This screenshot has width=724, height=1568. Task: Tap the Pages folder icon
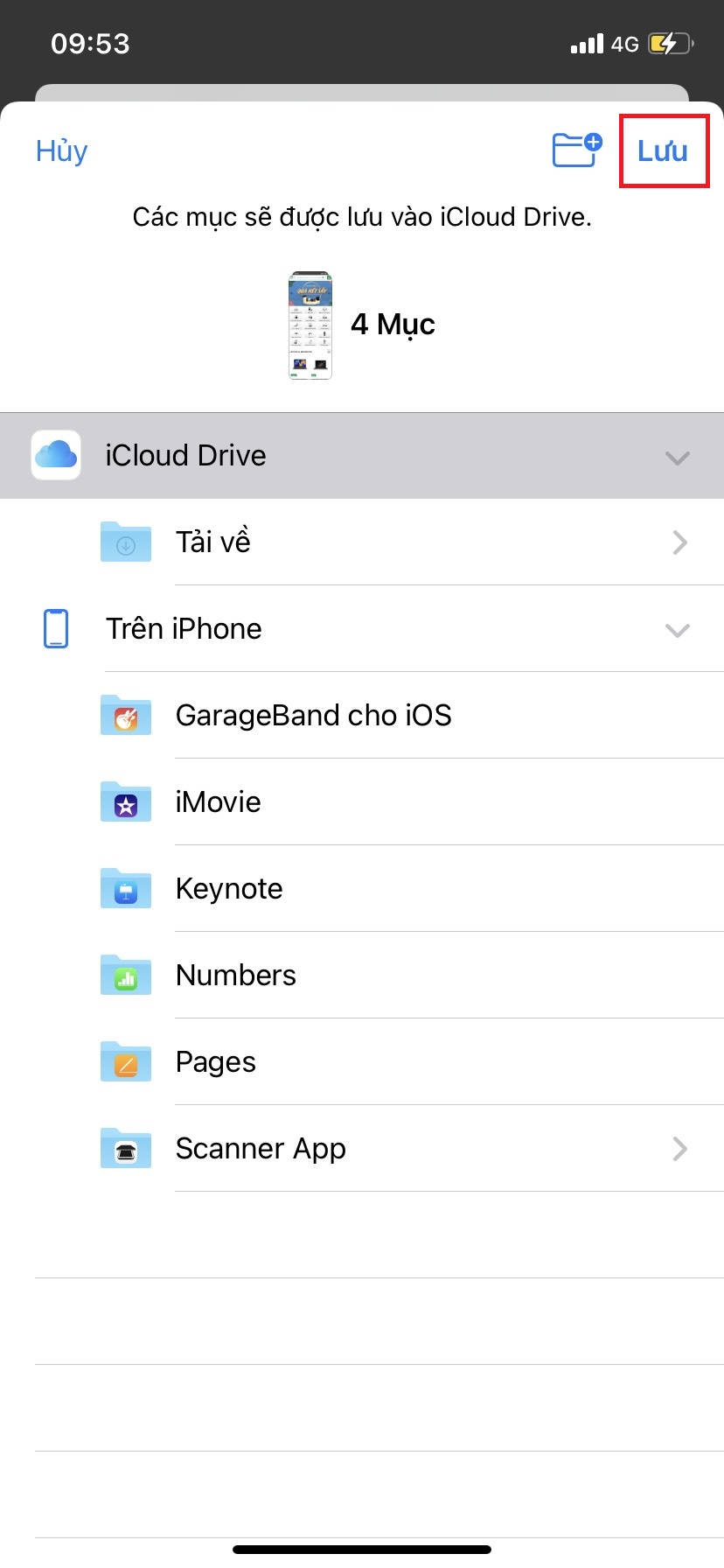126,1061
